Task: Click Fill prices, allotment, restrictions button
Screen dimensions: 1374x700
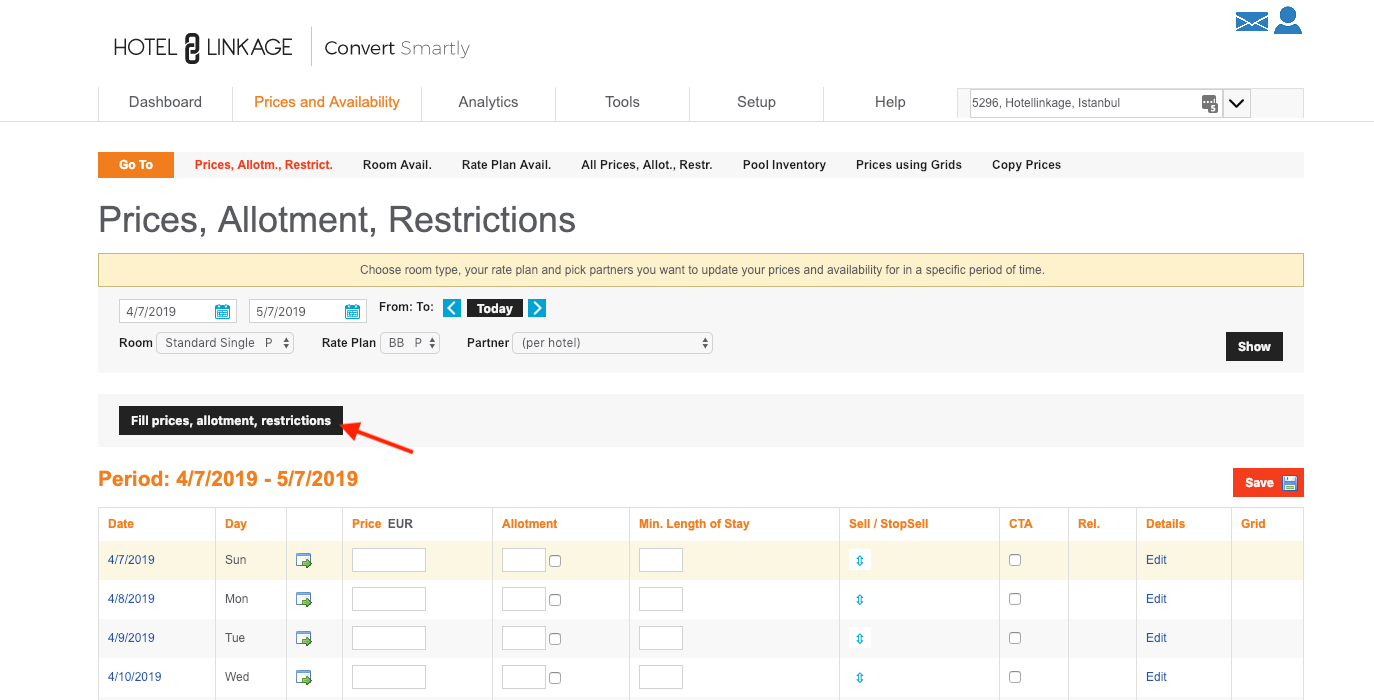Action: tap(231, 421)
